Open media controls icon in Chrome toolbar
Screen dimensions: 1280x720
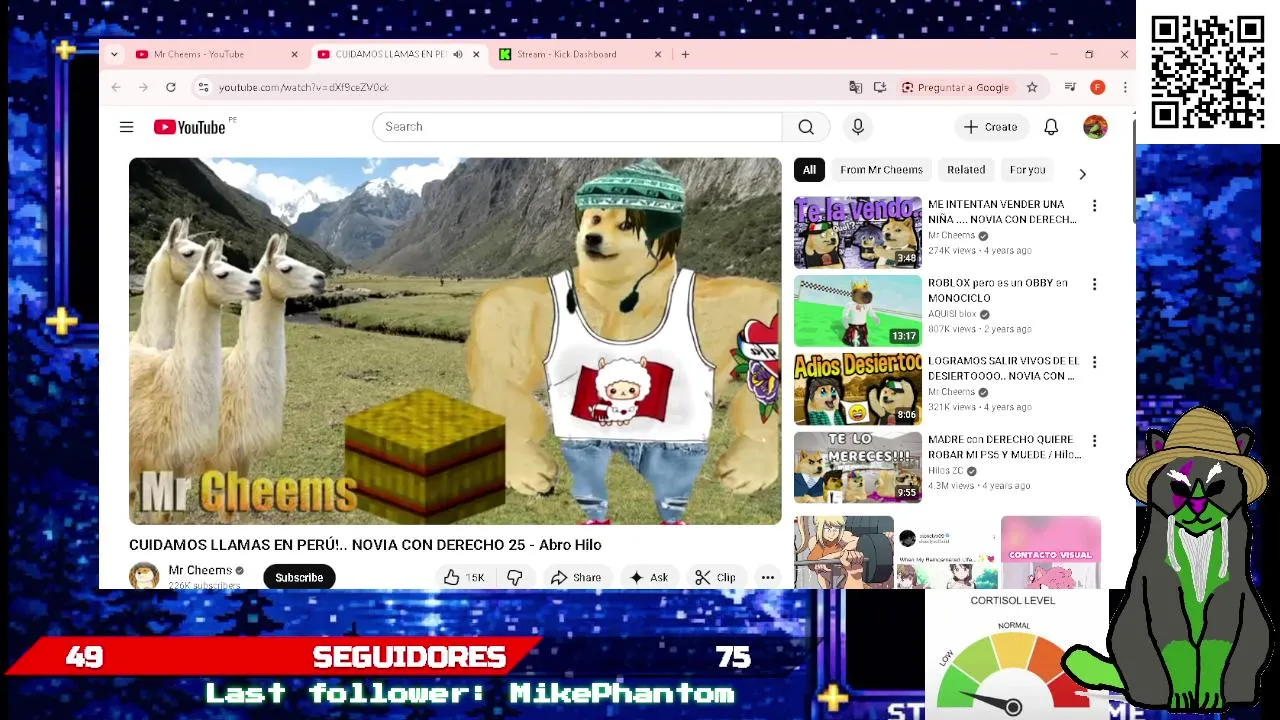click(x=1070, y=87)
